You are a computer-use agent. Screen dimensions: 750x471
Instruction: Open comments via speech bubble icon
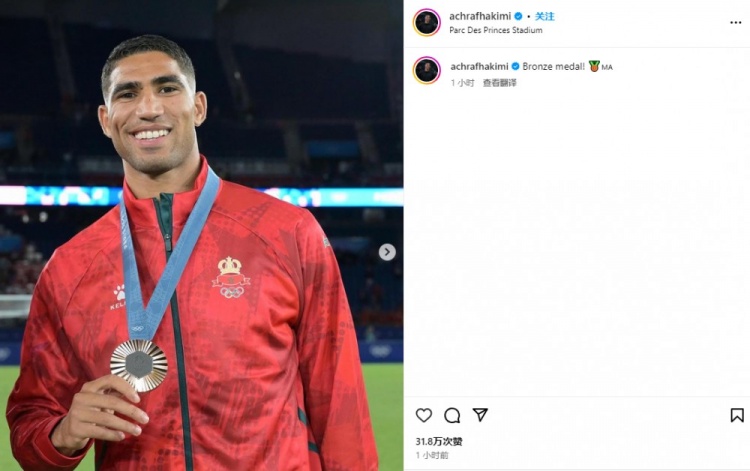pos(452,415)
